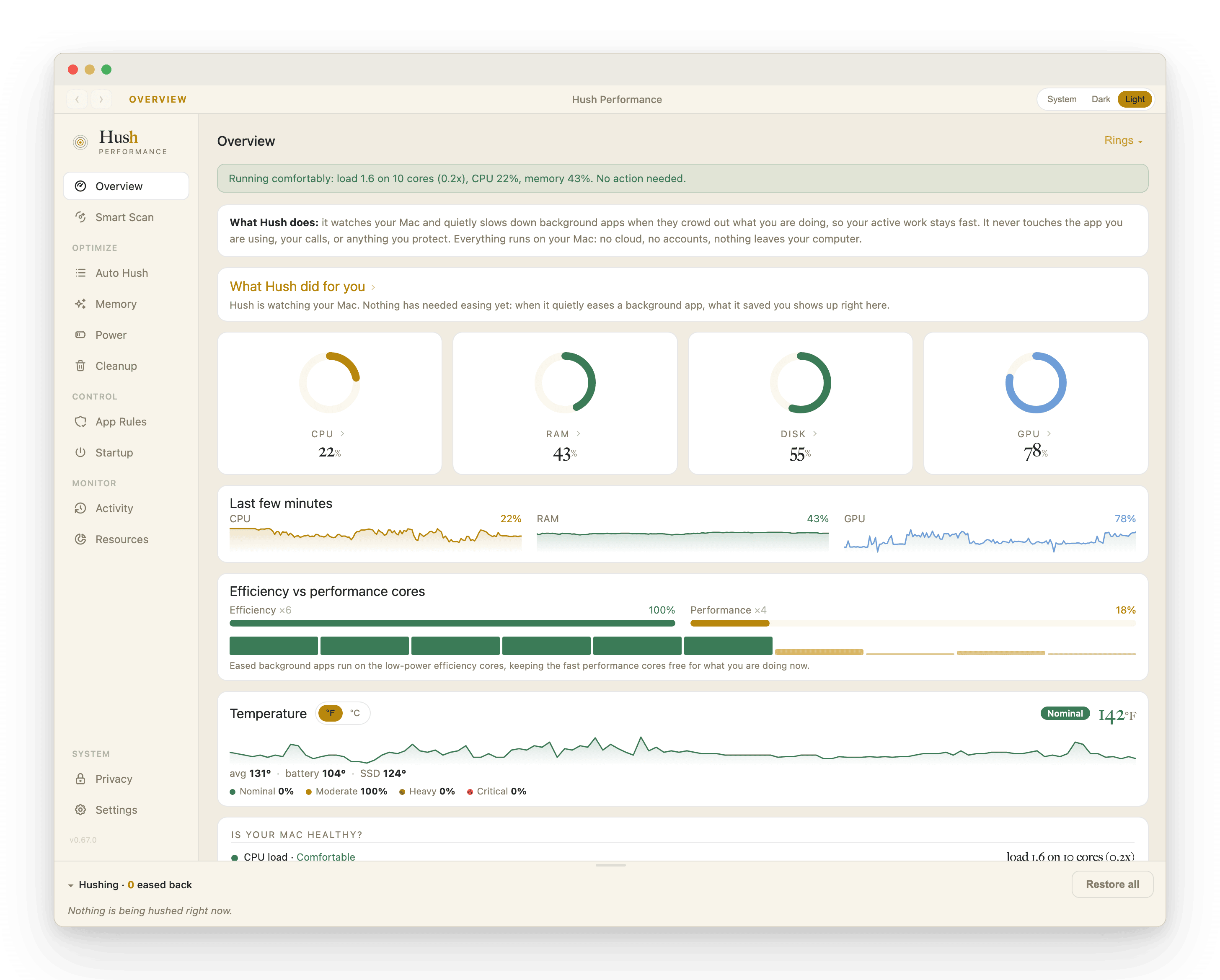Click the DISK ring gauge
Viewport: 1220px width, 980px height.
[800, 382]
